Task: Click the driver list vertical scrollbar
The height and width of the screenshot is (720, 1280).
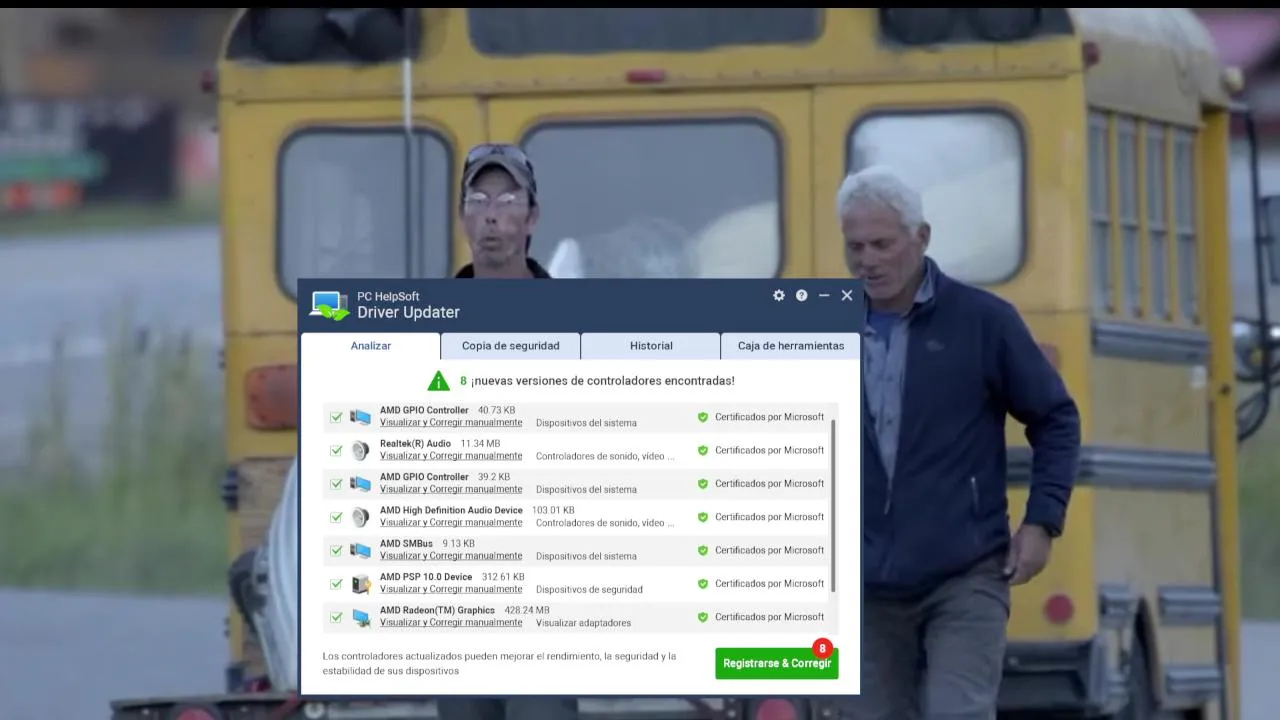Action: (x=833, y=506)
